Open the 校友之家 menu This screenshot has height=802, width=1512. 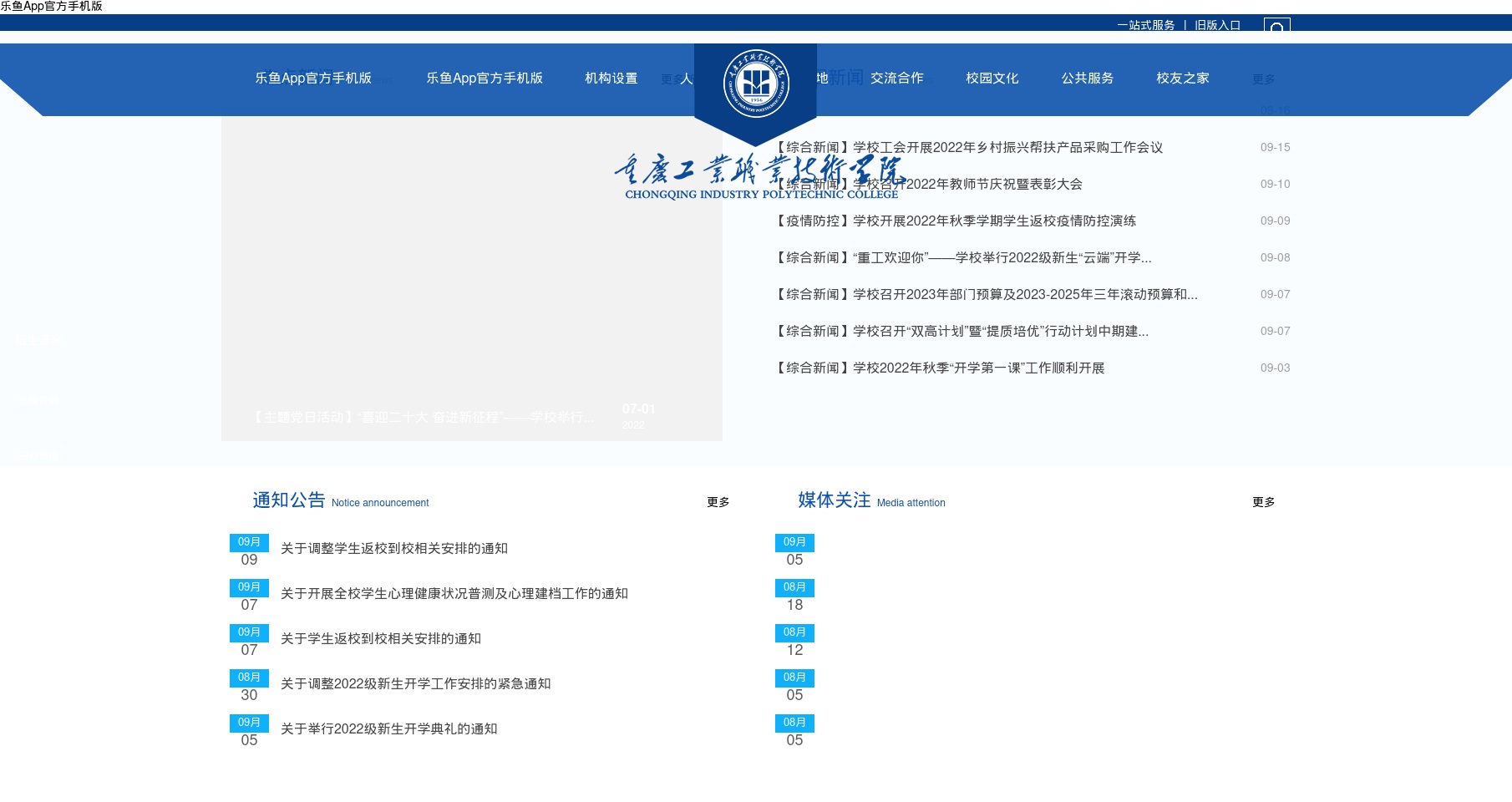(x=1183, y=78)
